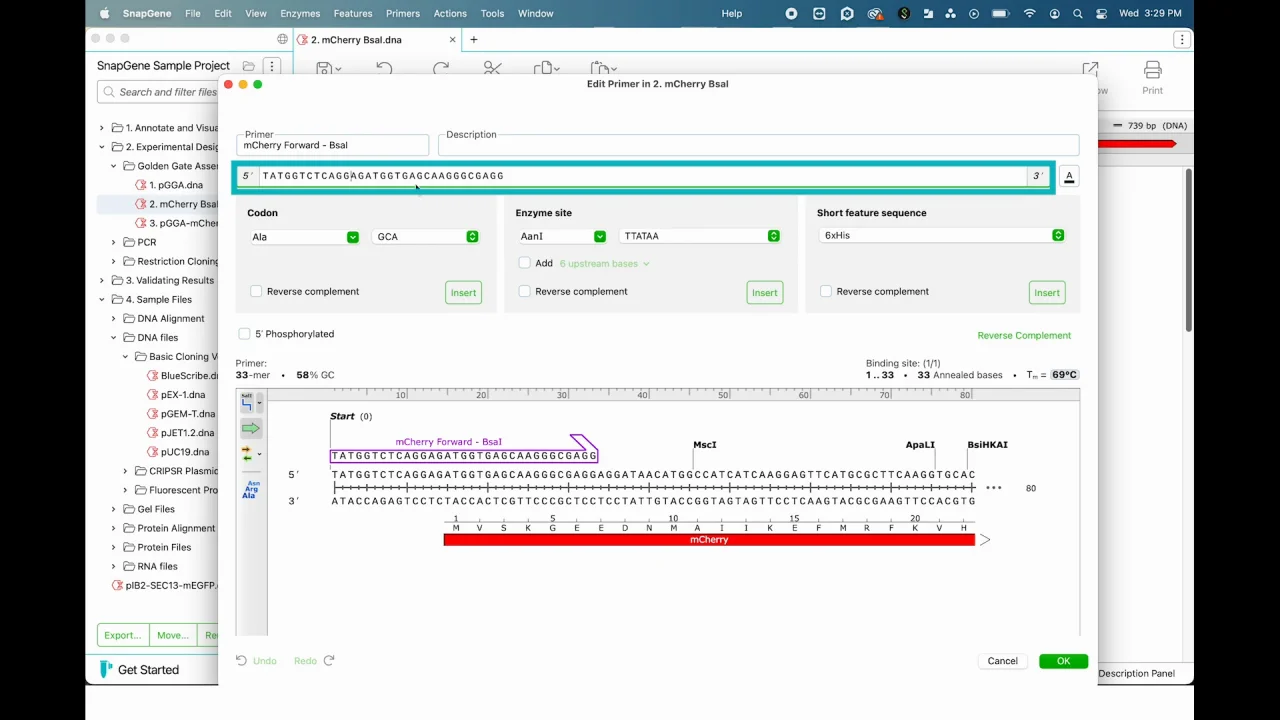Close the 2. mCherry BsaI.dna tab
This screenshot has height=720, width=1280.
tap(452, 40)
